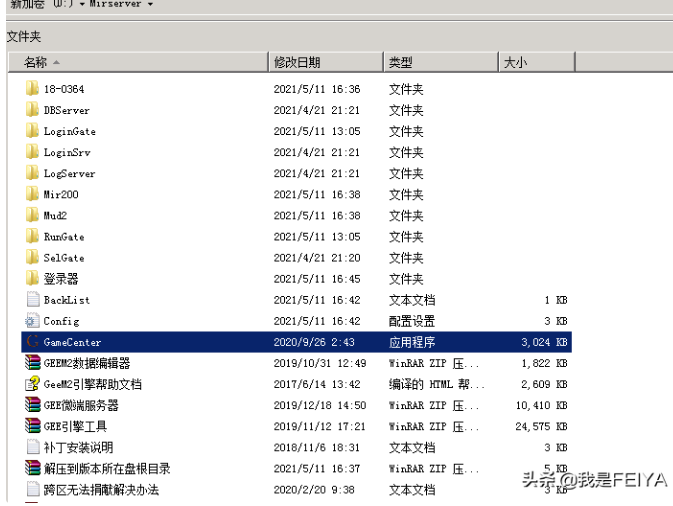Viewport: 673px width, 506px height.
Task: Select the RunGate folder name
Action: (64, 236)
